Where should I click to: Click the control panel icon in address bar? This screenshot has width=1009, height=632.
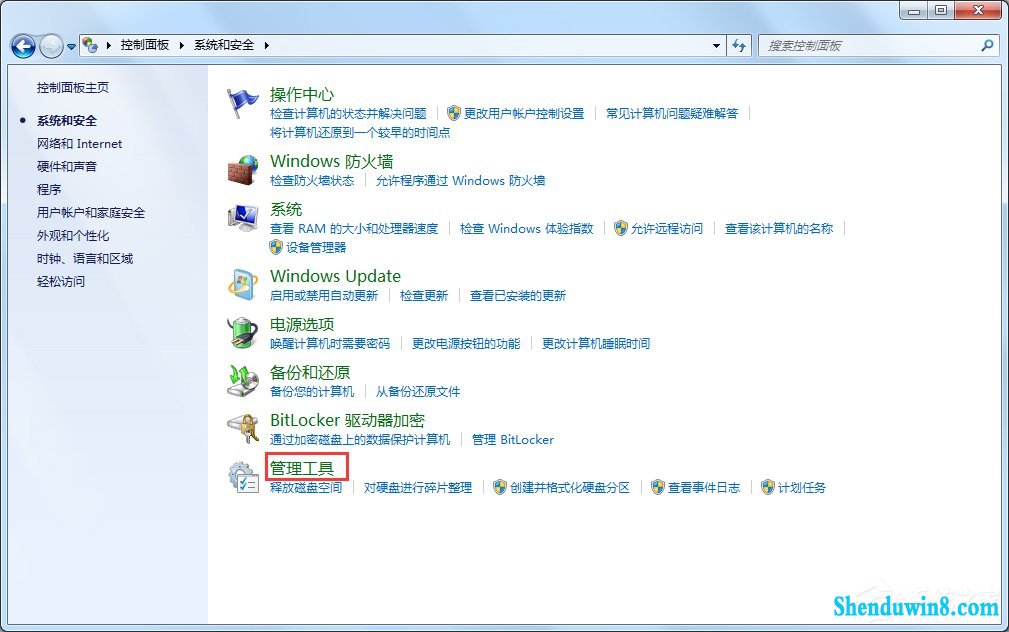[90, 45]
